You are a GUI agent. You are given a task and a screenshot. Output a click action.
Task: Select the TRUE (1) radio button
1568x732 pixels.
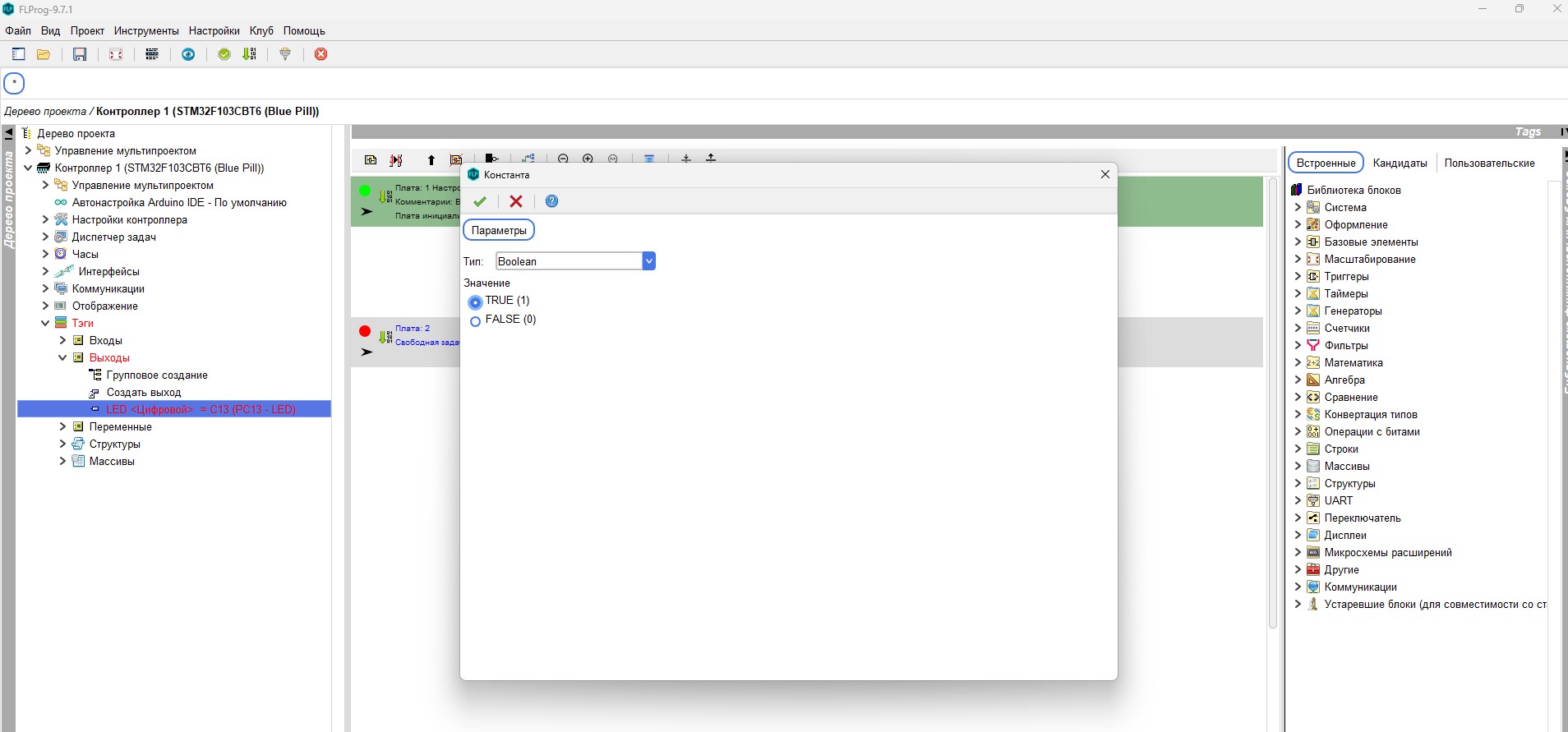pos(475,302)
